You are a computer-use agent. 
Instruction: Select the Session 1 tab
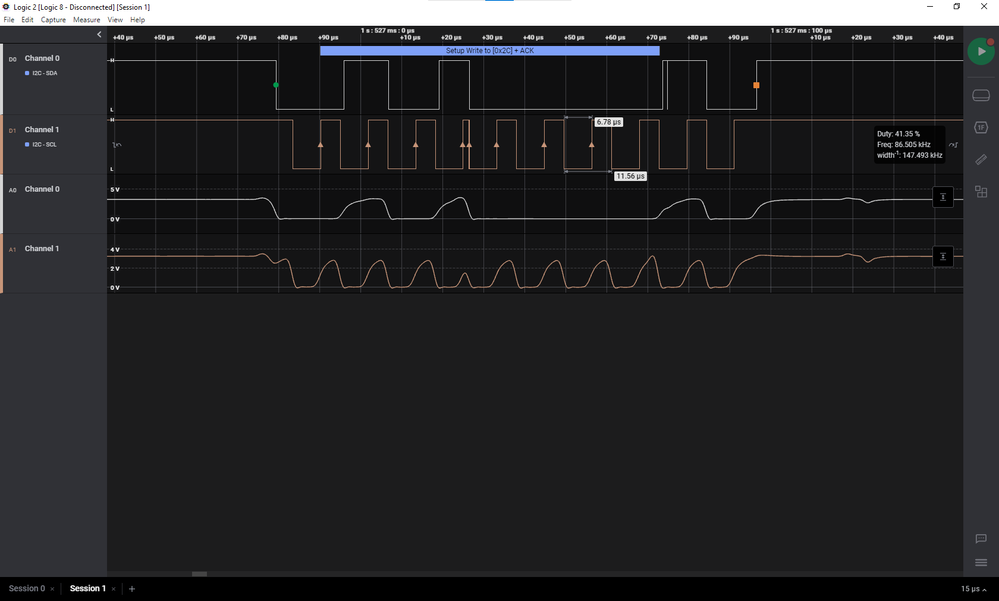click(x=87, y=588)
